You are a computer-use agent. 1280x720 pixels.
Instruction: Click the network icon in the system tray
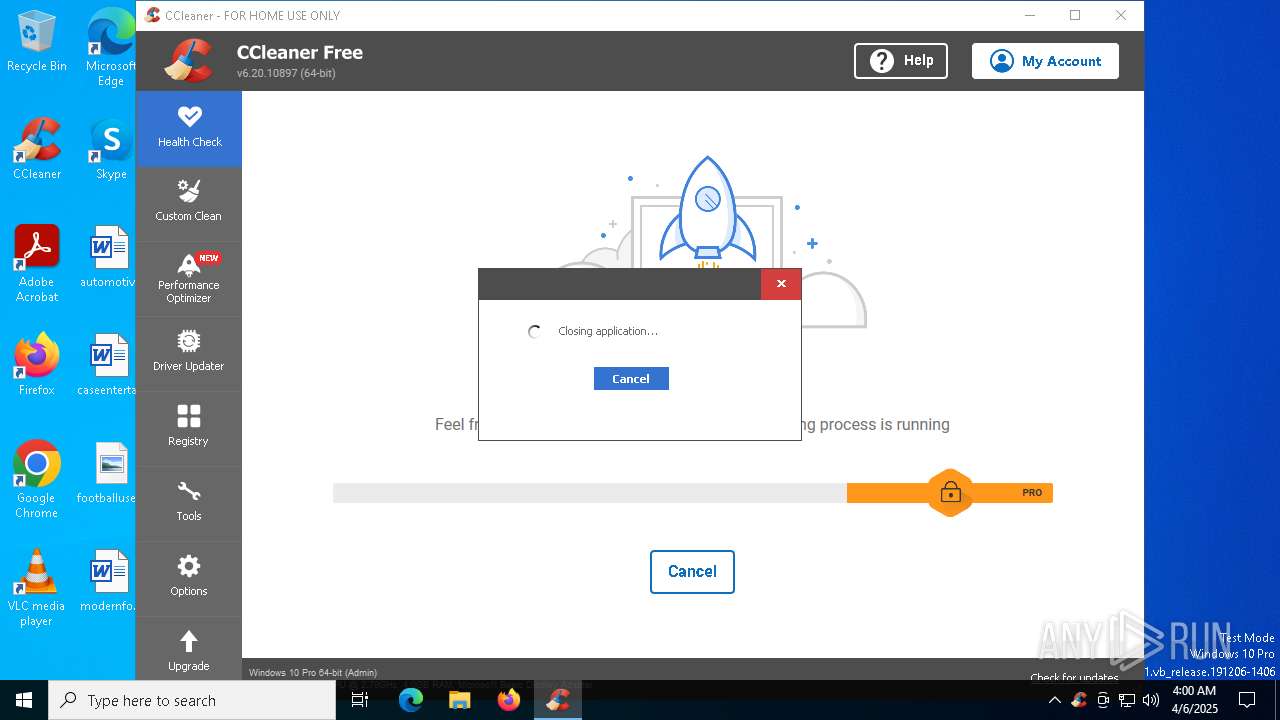[1127, 700]
